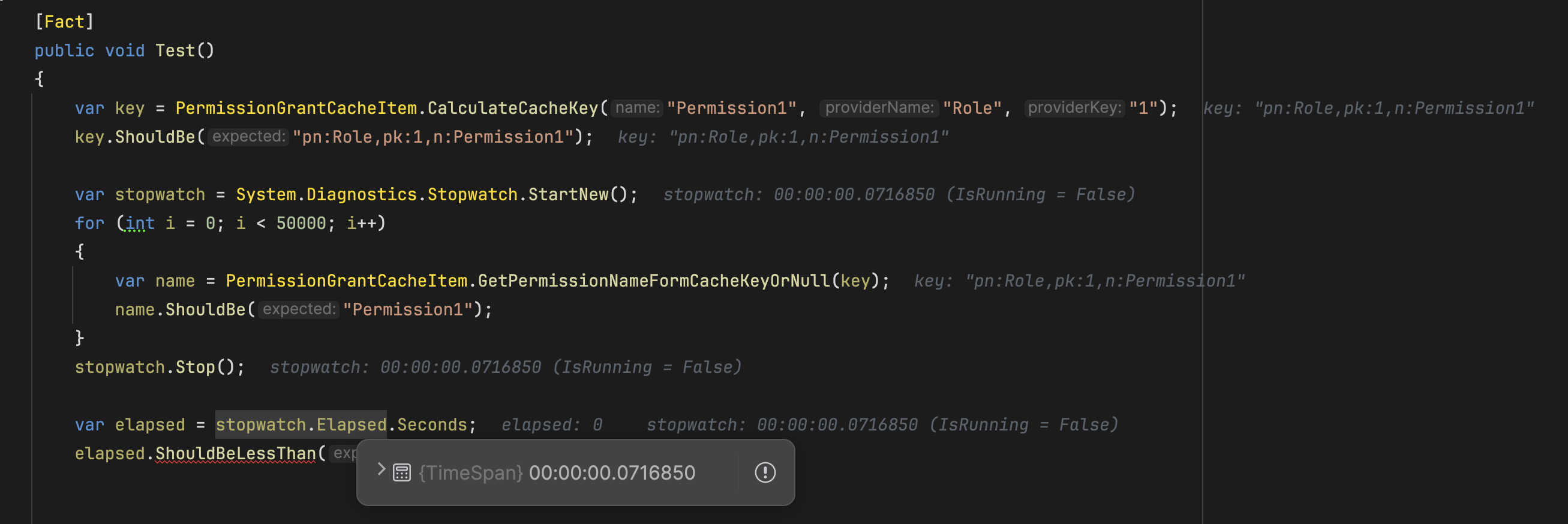
Task: Click the calculator icon in debugger tooltip
Action: click(x=402, y=473)
